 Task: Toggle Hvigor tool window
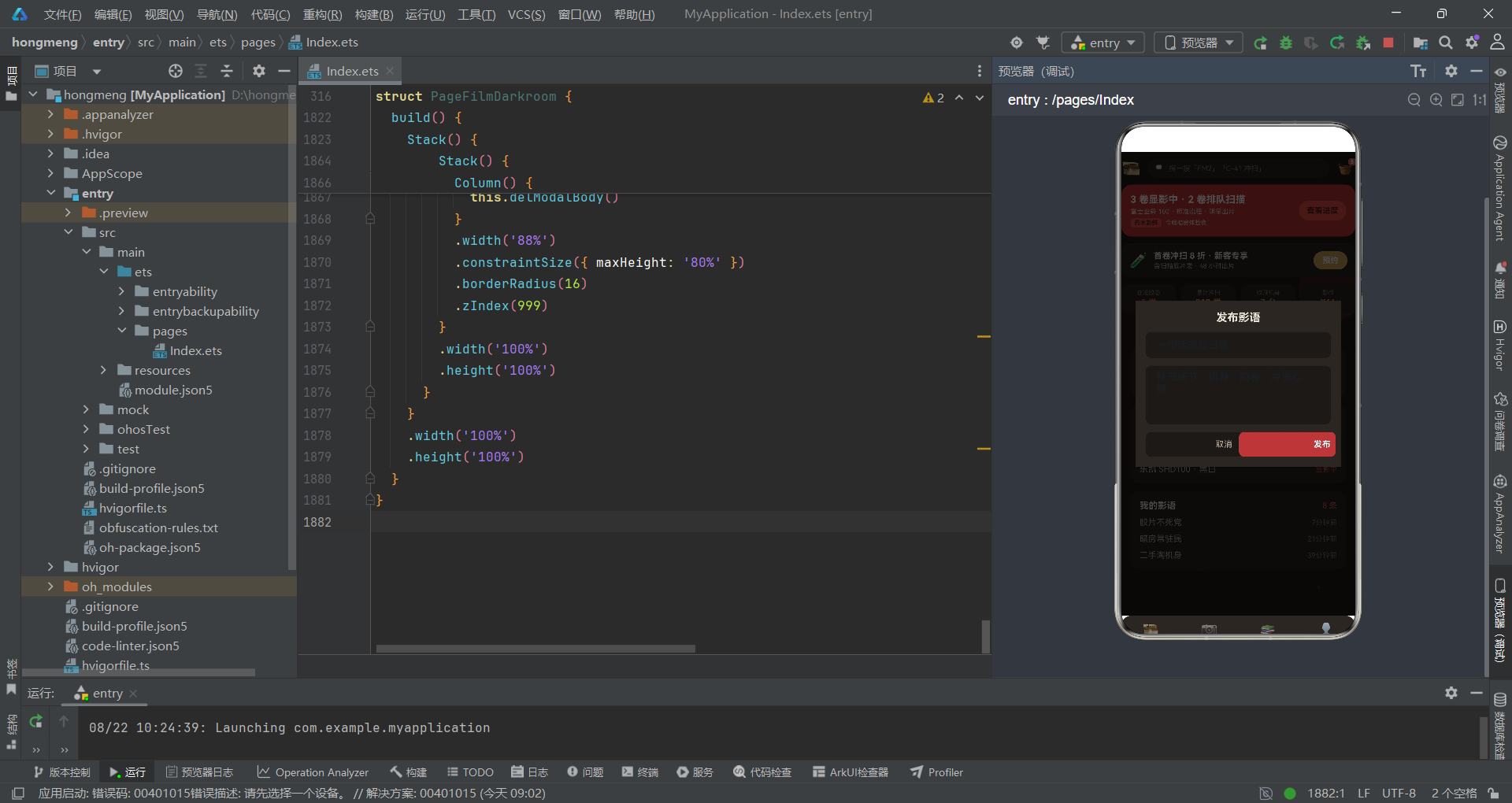click(x=1500, y=345)
